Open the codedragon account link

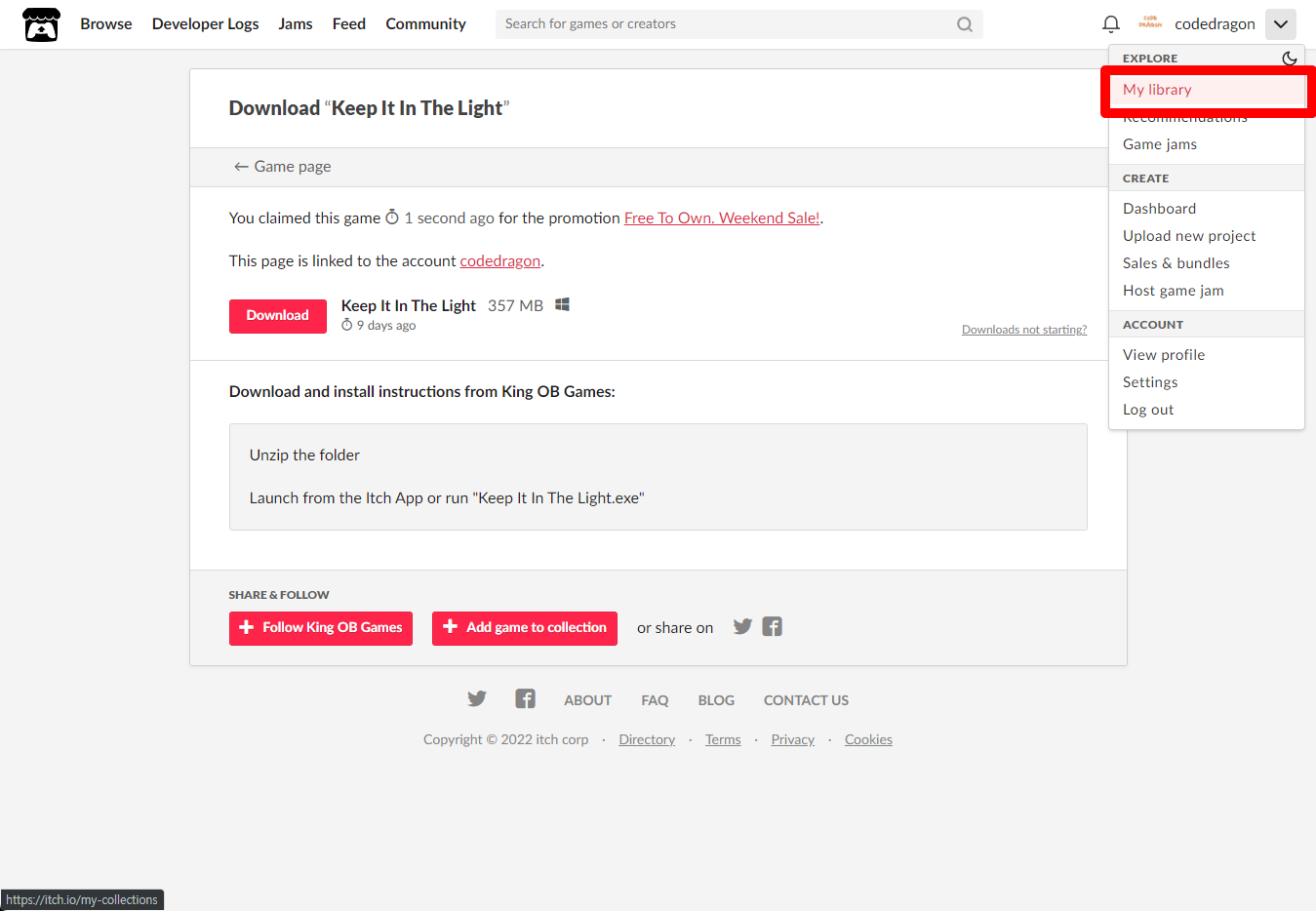pyautogui.click(x=499, y=261)
